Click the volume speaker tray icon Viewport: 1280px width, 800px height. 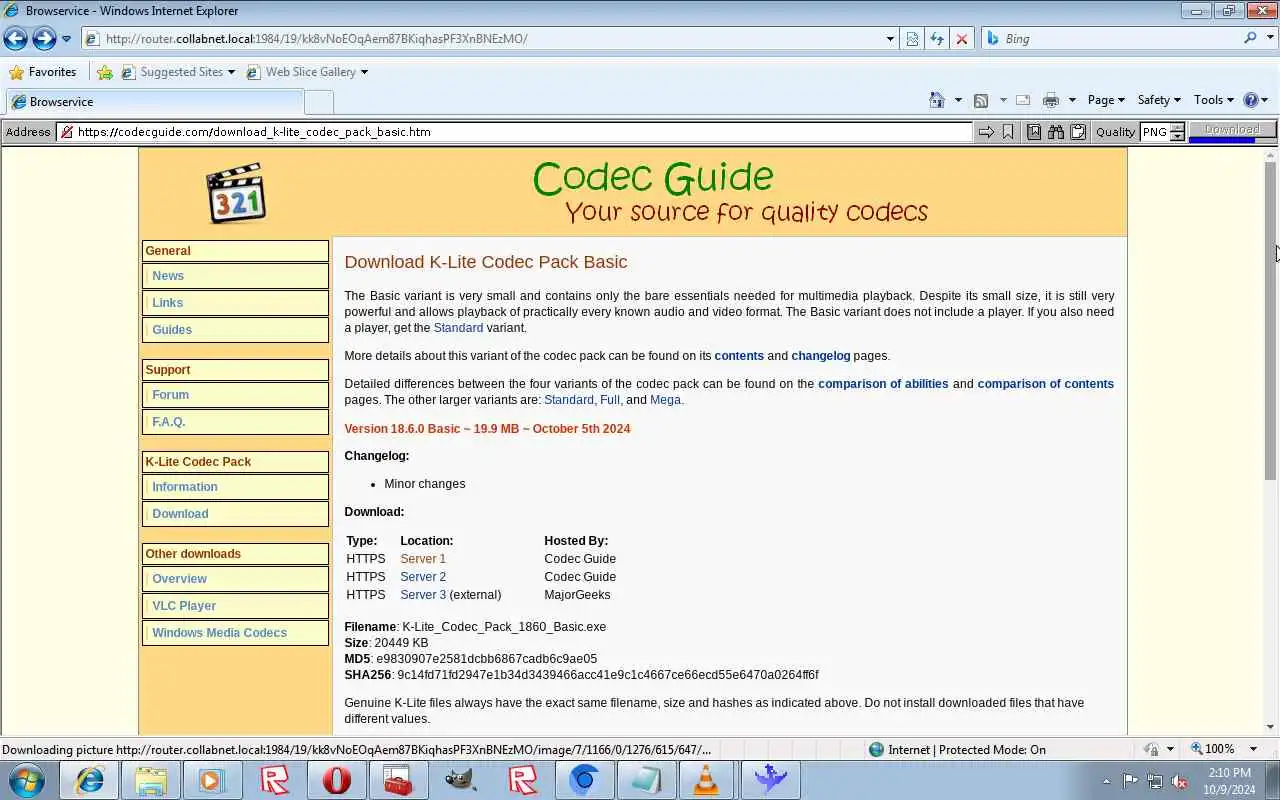(1179, 781)
